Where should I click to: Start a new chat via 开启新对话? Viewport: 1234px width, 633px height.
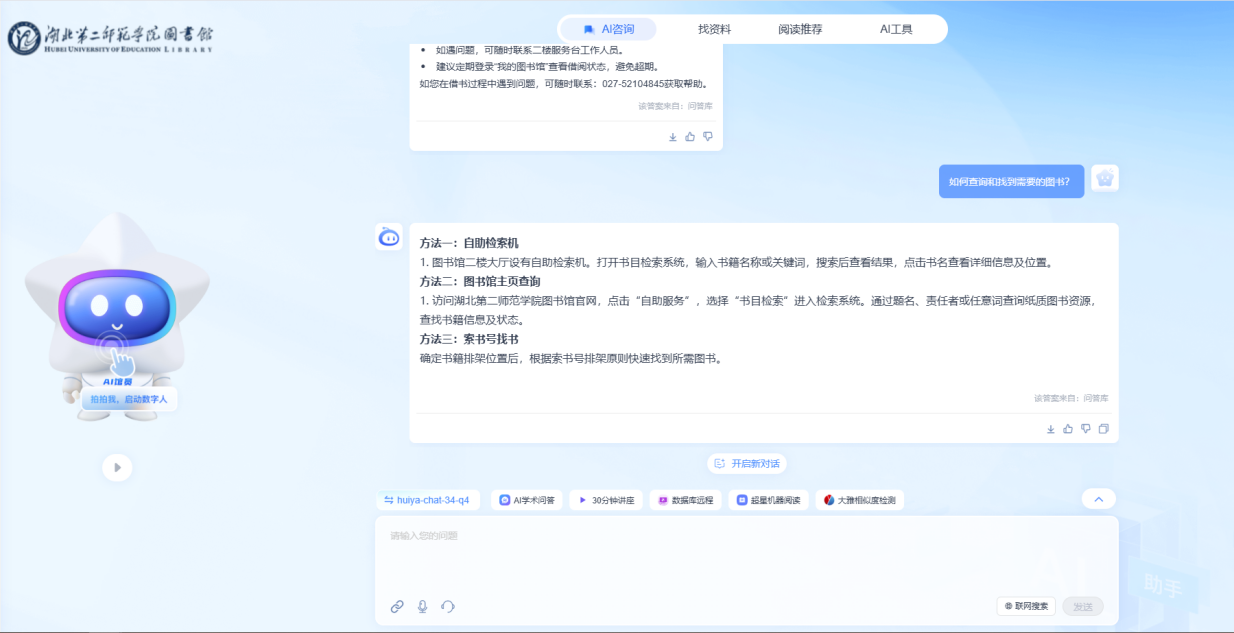[747, 464]
